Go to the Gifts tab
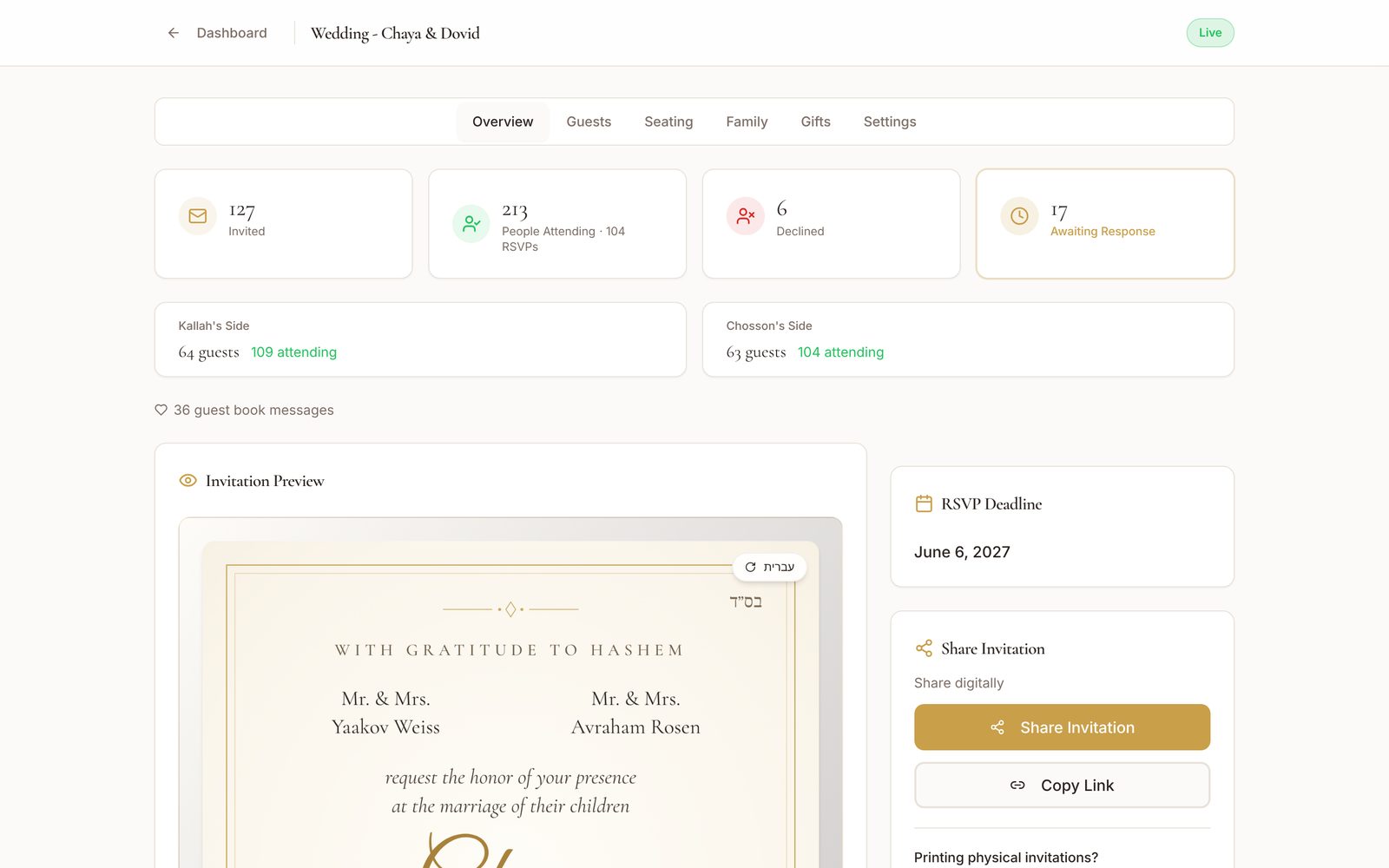Screen dimensions: 1389x868 click(815, 122)
